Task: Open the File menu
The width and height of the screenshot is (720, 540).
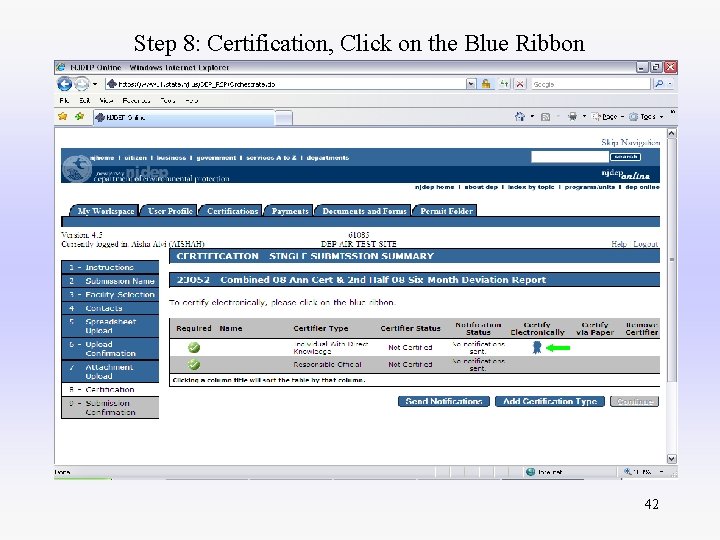Action: click(64, 100)
